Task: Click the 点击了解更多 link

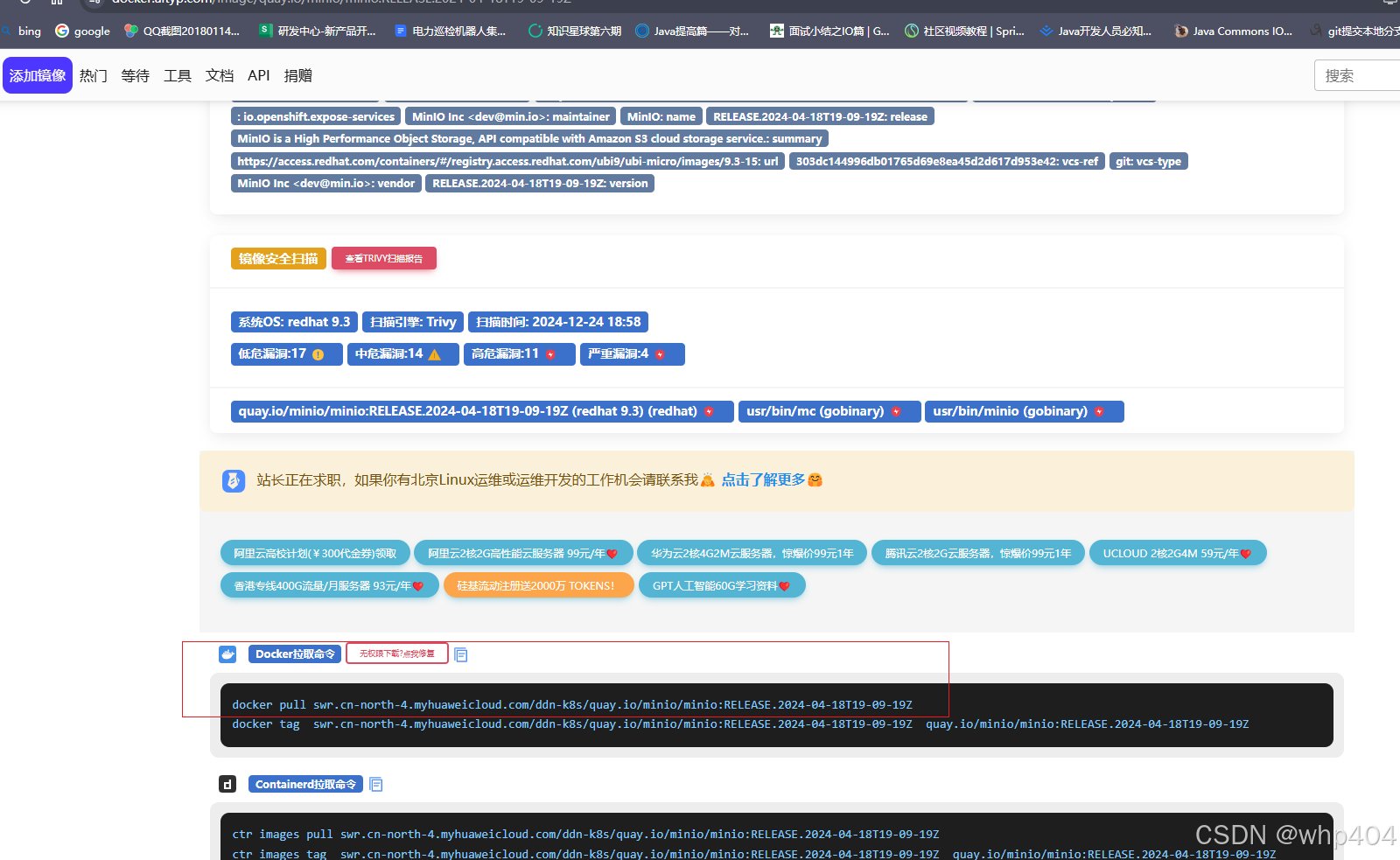Action: [x=763, y=479]
